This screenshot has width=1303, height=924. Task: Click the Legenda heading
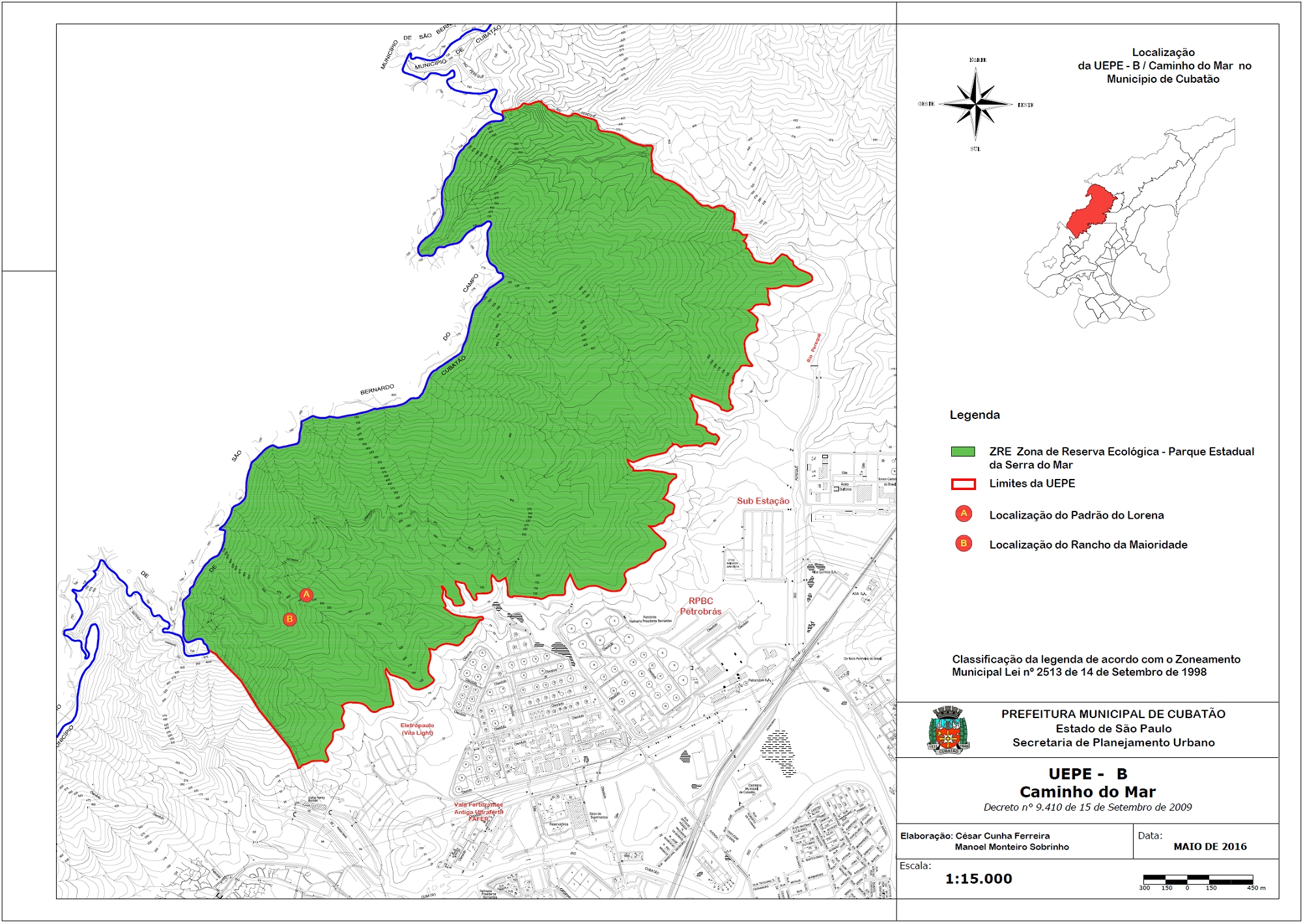coord(974,415)
